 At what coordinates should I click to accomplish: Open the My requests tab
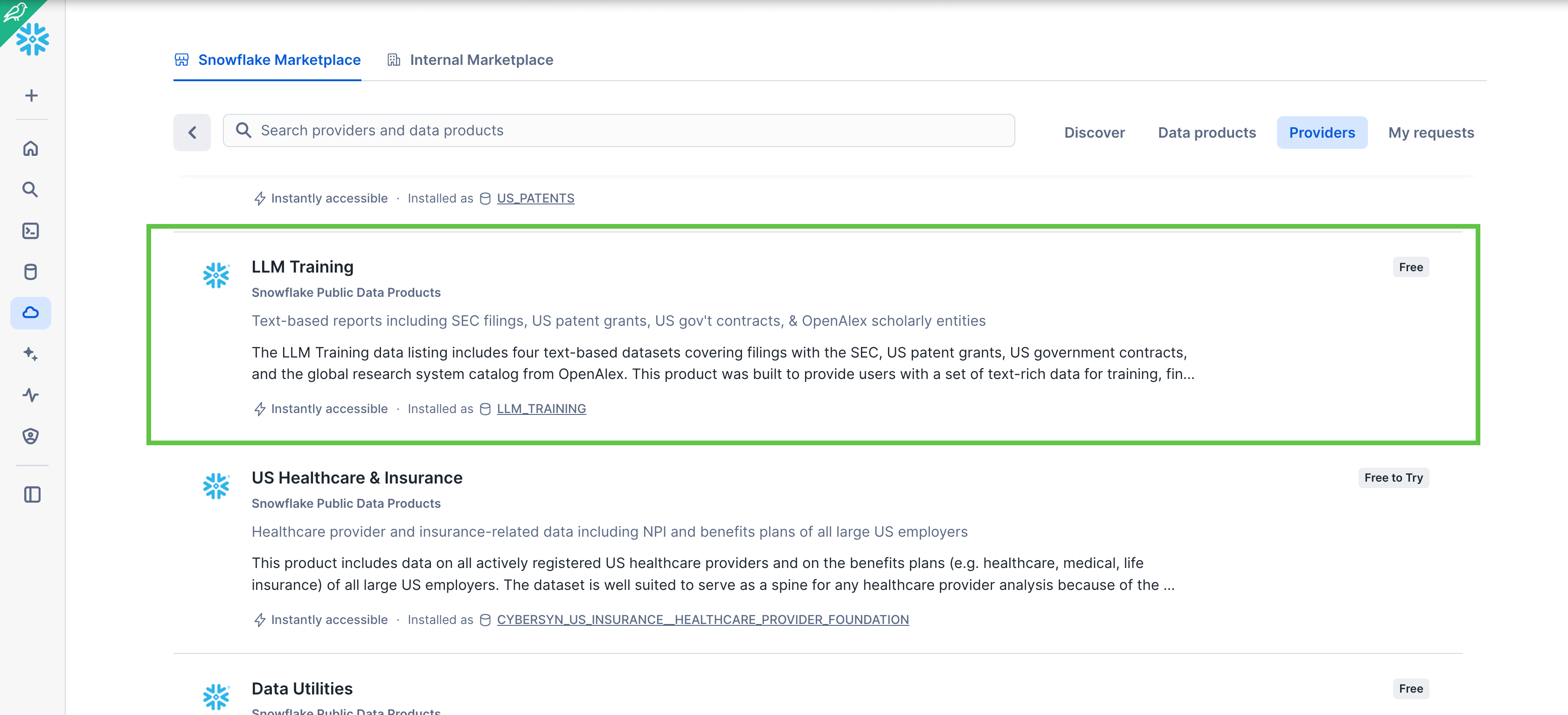click(x=1431, y=133)
